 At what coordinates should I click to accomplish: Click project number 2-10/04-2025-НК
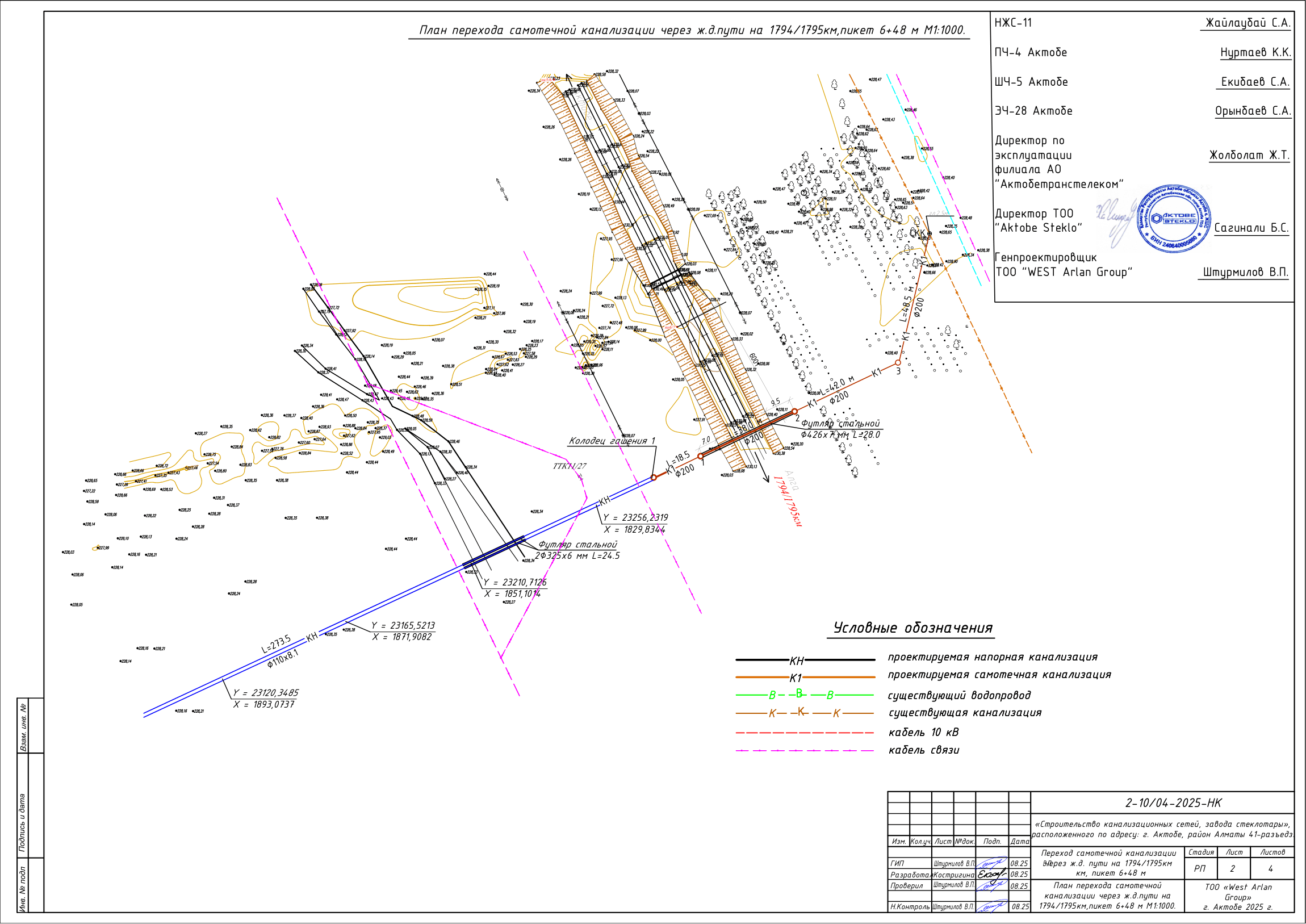[x=1174, y=803]
